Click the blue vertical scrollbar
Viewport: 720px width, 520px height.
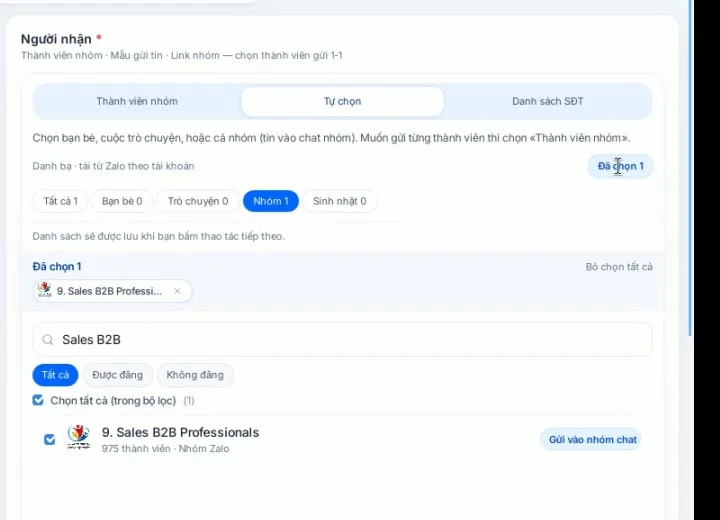point(690,168)
